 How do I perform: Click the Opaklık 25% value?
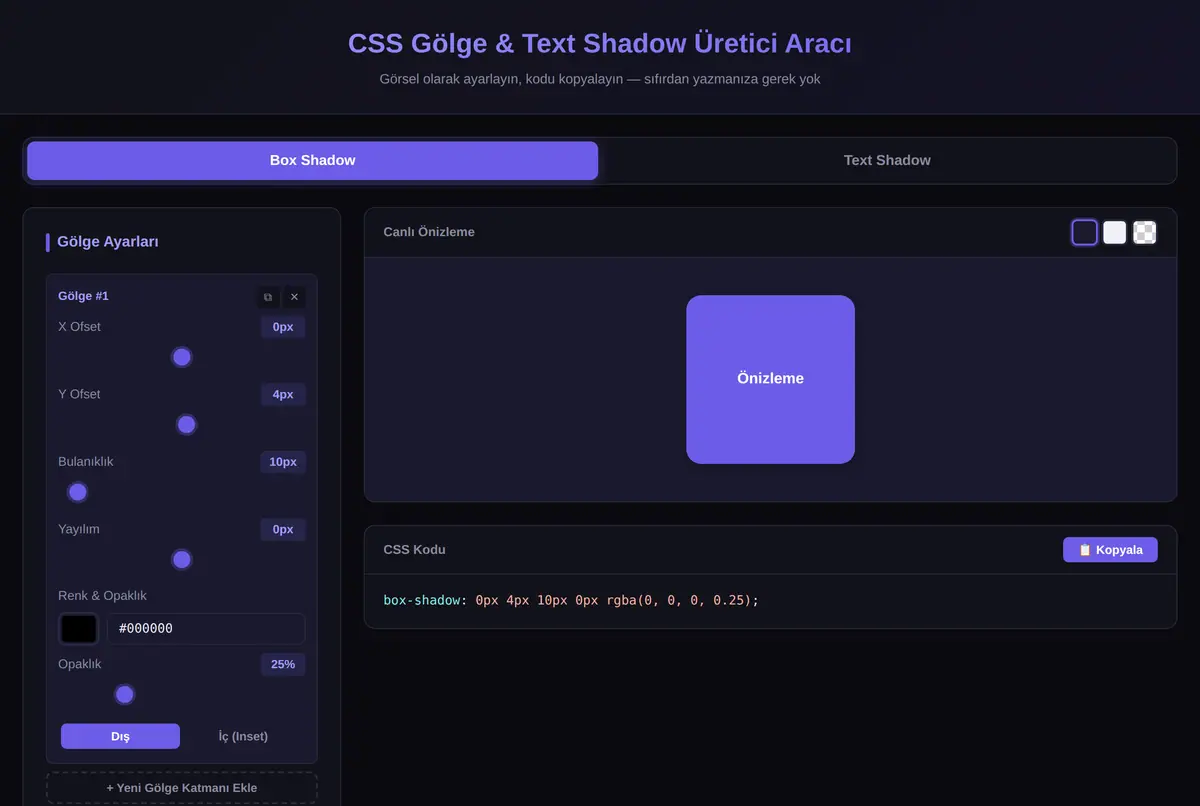(283, 664)
